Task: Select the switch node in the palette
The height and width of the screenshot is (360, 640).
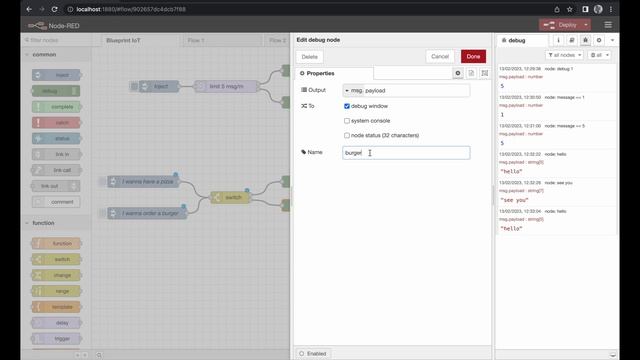Action: (56, 259)
